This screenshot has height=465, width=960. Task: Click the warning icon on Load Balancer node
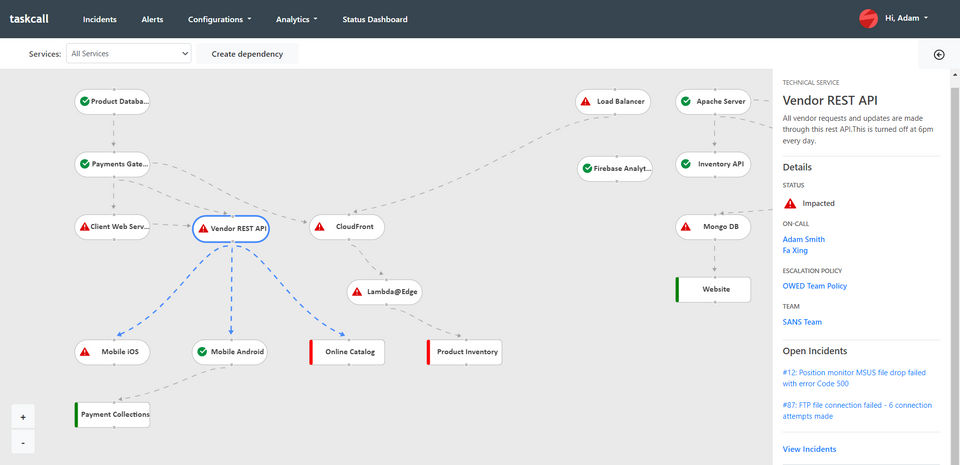(x=585, y=101)
